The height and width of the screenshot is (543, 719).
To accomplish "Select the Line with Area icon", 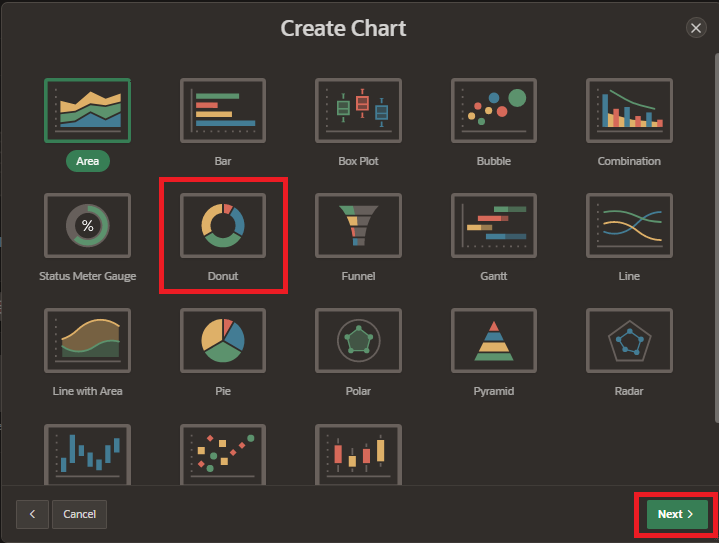I will click(87, 341).
